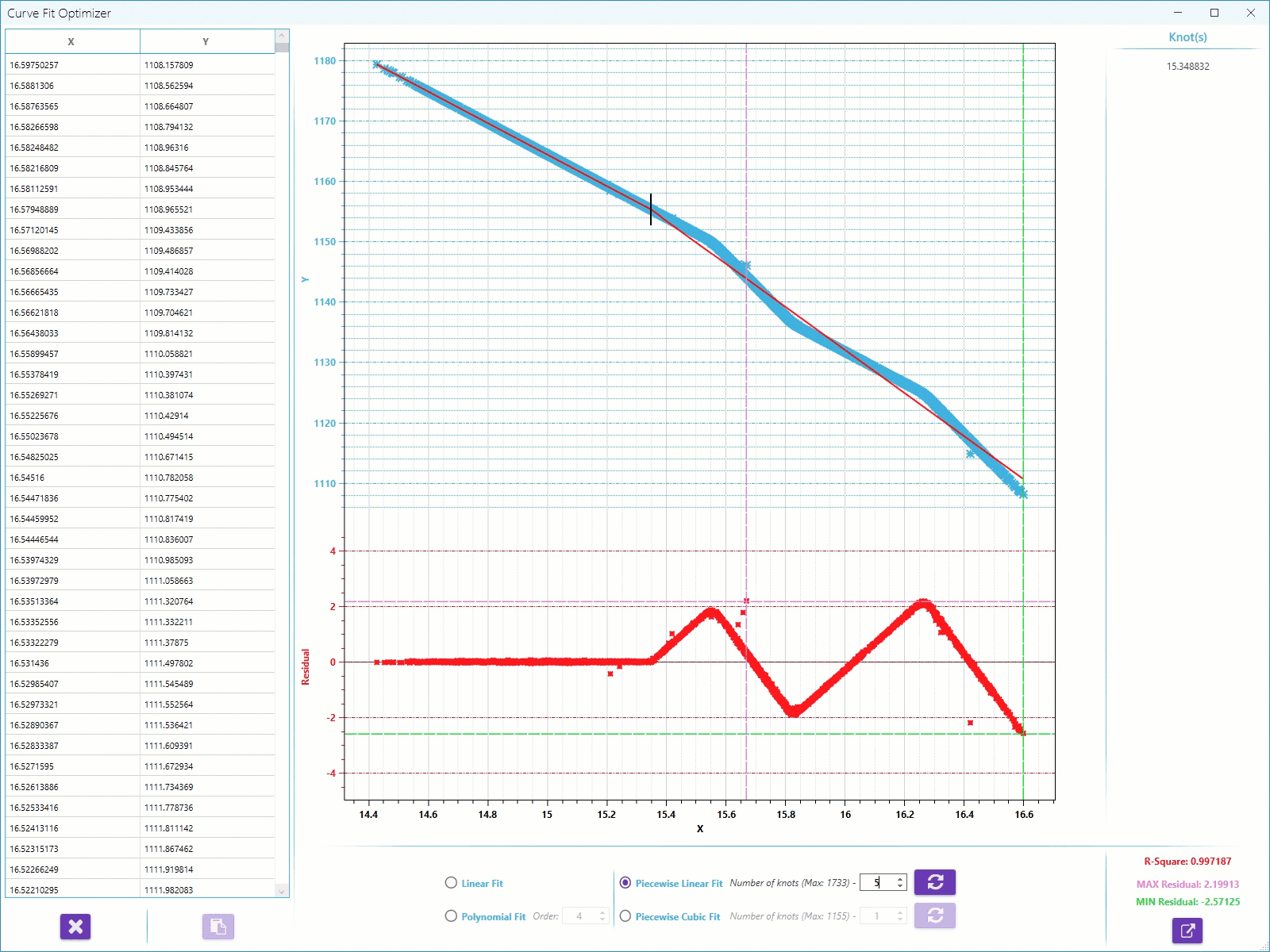This screenshot has width=1270, height=952.
Task: Click the Y column header
Action: (x=206, y=41)
